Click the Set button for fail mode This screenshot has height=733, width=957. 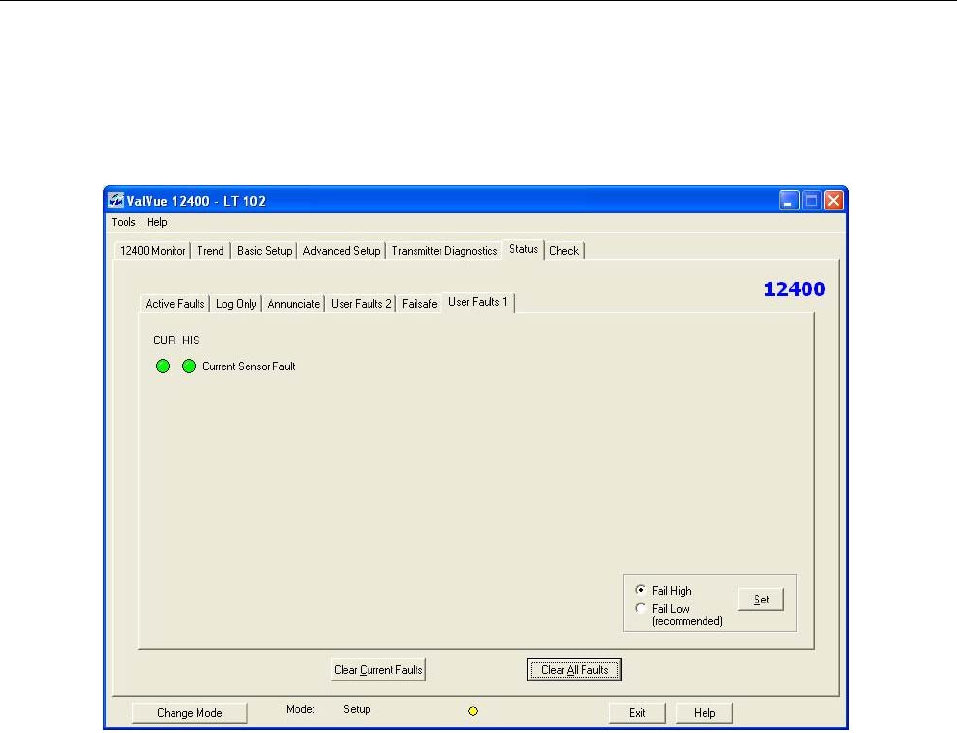(x=761, y=599)
